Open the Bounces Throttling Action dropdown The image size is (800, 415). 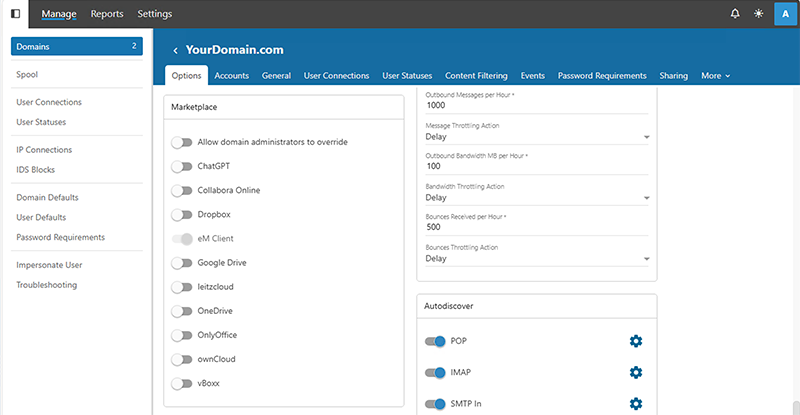click(x=537, y=258)
